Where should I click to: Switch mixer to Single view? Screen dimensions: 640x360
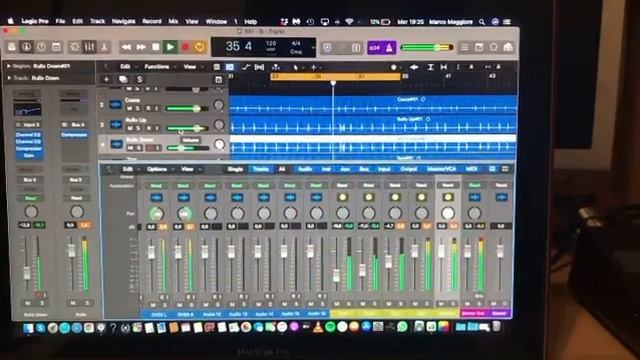235,169
